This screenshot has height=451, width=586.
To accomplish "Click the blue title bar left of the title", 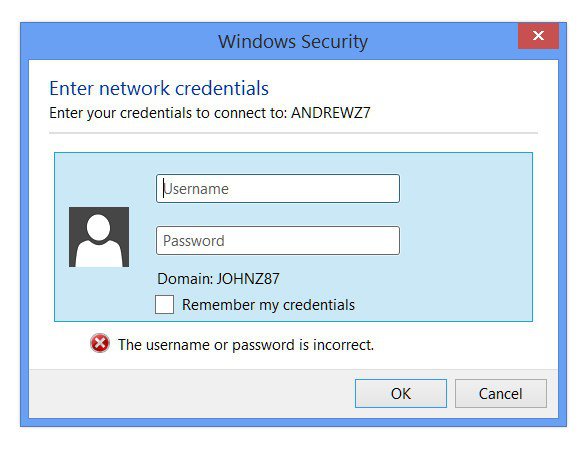I will click(120, 41).
